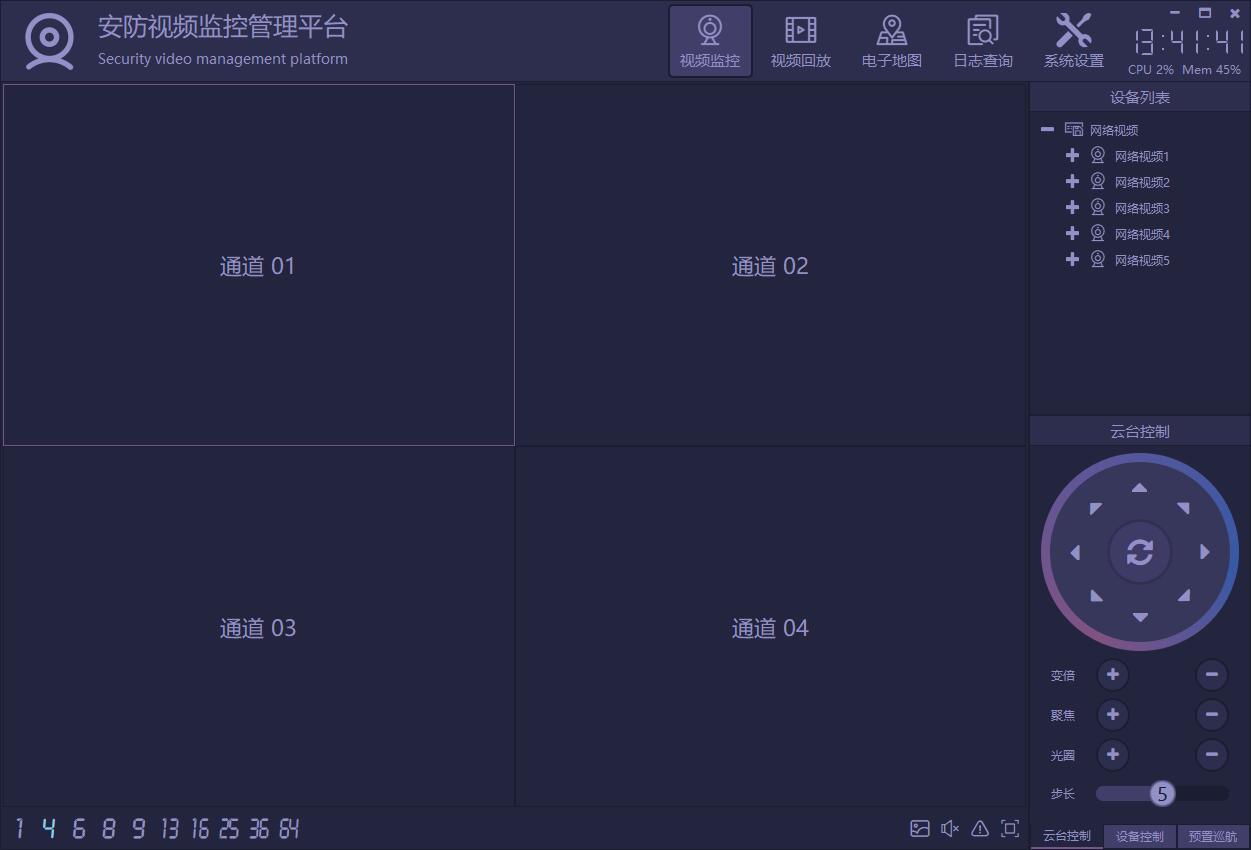Mute audio using the speaker icon
The image size is (1251, 850).
950,828
